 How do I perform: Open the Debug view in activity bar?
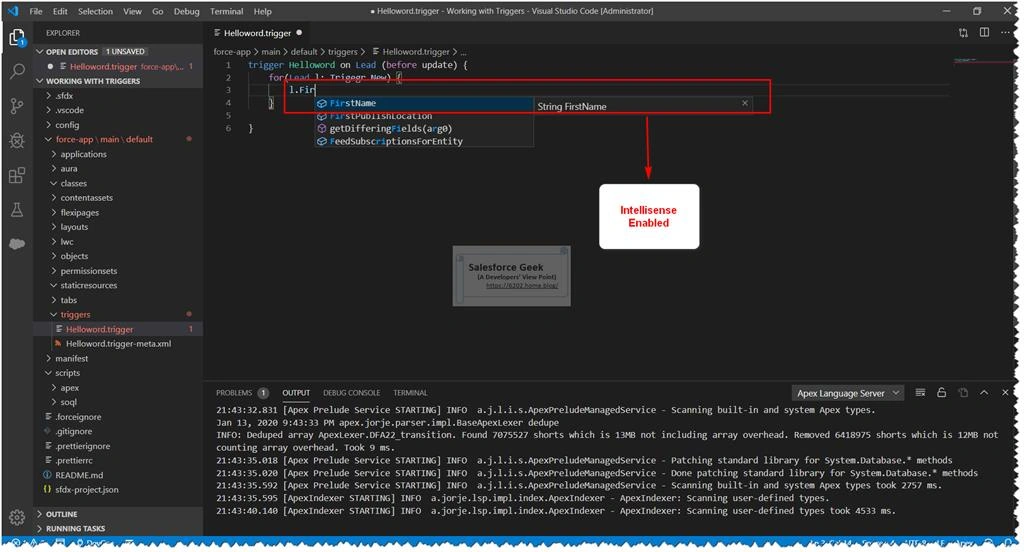[17, 140]
